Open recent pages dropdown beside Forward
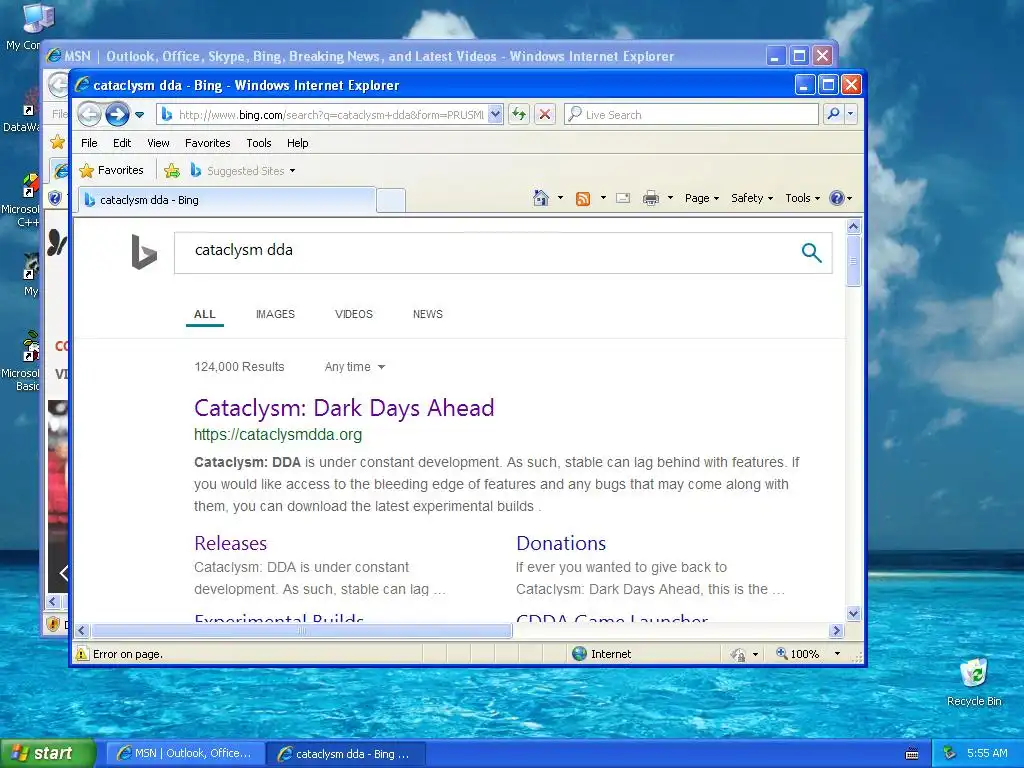 coord(139,115)
